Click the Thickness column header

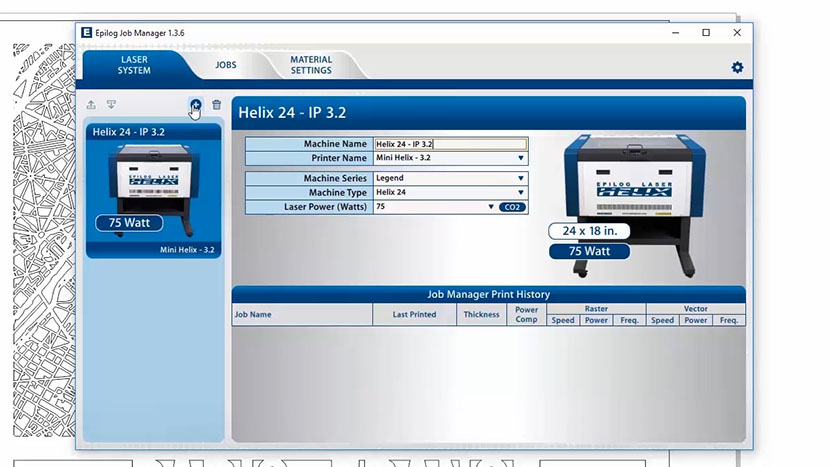[481, 315]
